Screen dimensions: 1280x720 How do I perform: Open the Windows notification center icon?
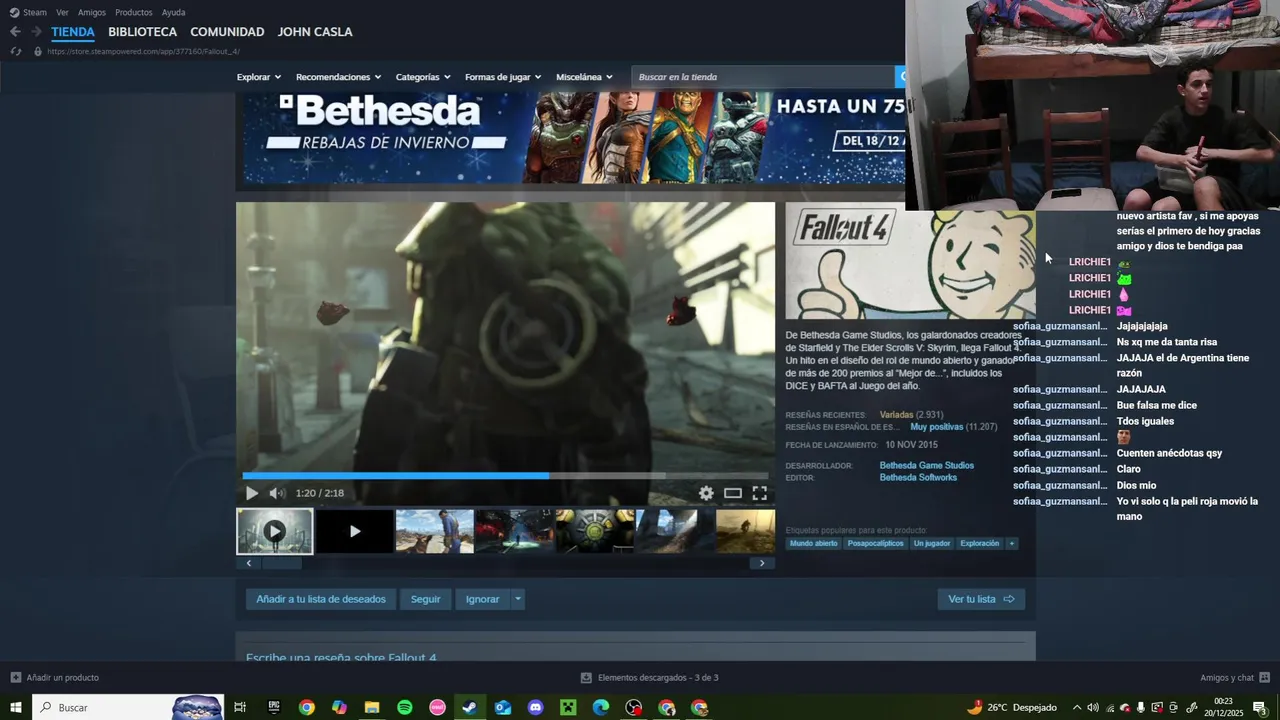pos(1260,707)
